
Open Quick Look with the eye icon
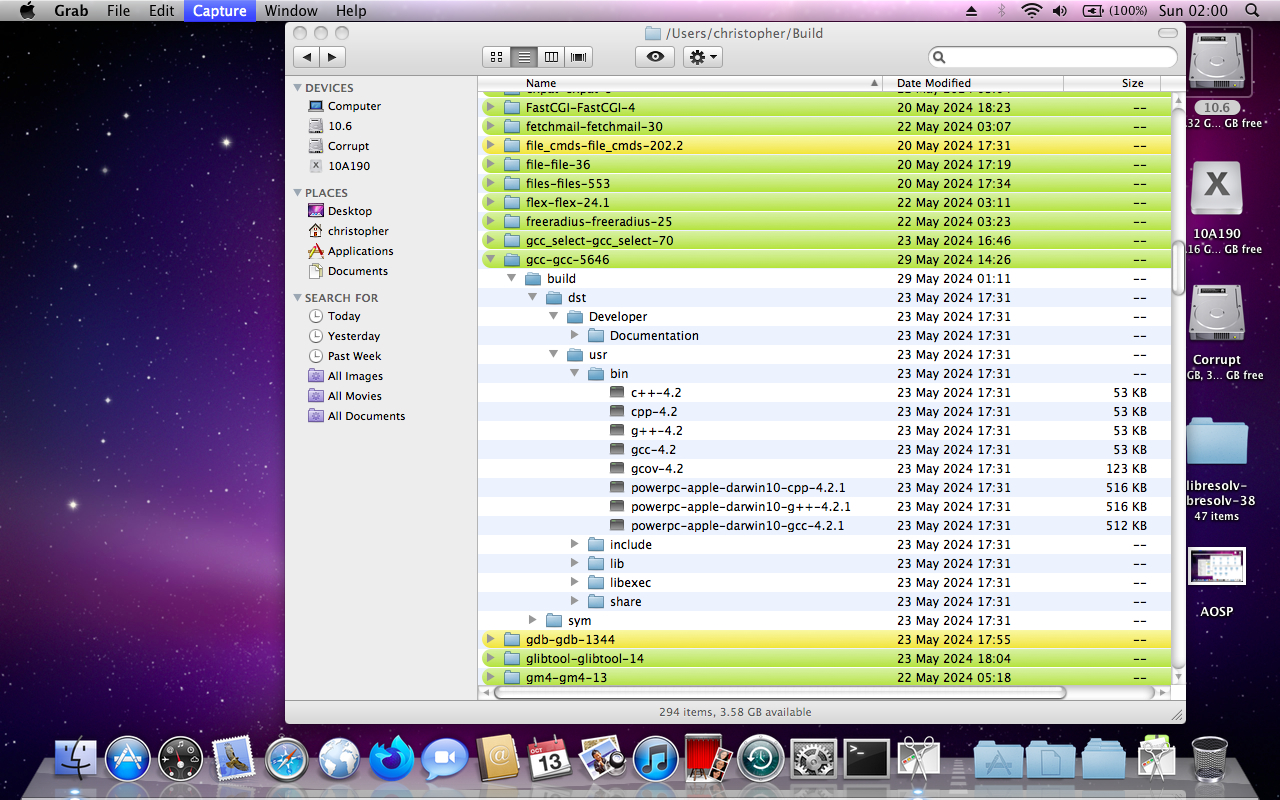click(655, 57)
